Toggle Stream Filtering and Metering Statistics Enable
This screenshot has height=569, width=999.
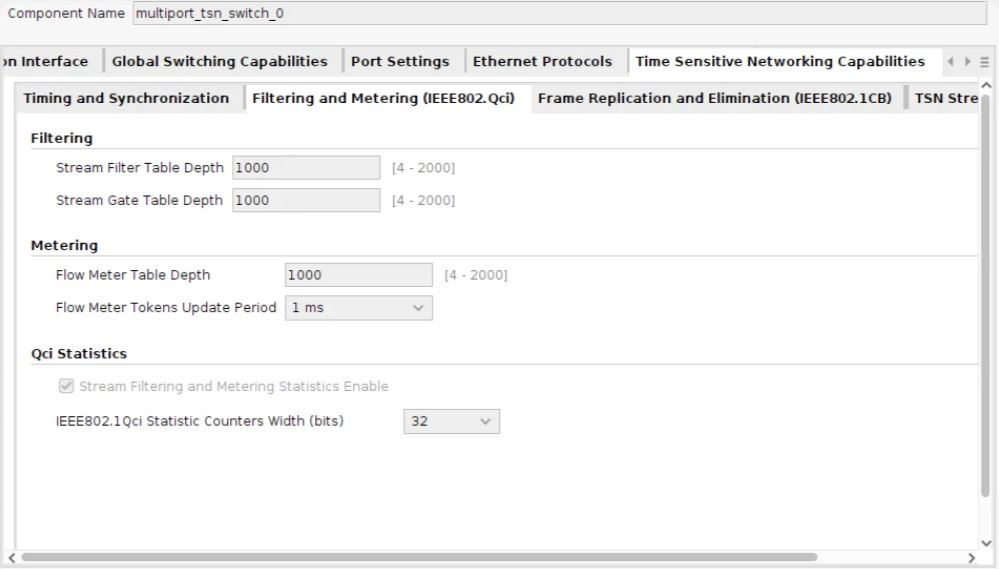pos(67,386)
